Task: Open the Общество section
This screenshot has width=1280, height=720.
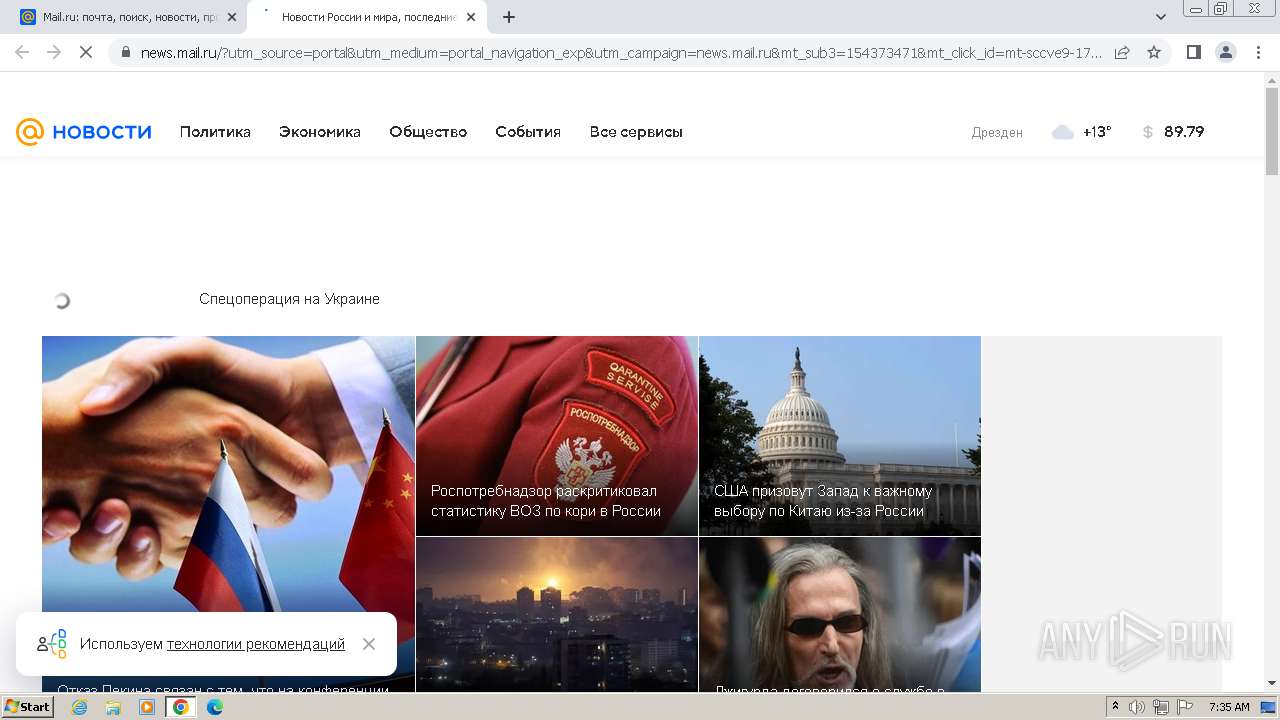Action: 428,132
